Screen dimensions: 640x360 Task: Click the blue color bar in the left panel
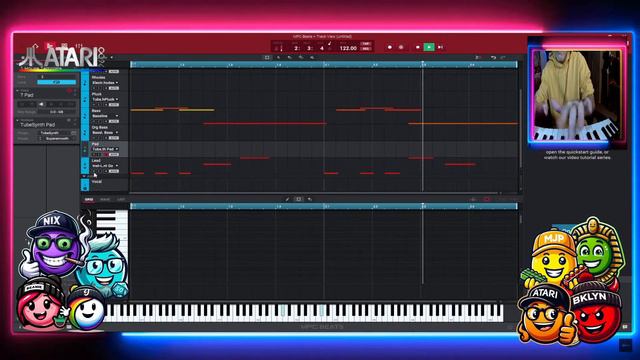click(56, 82)
